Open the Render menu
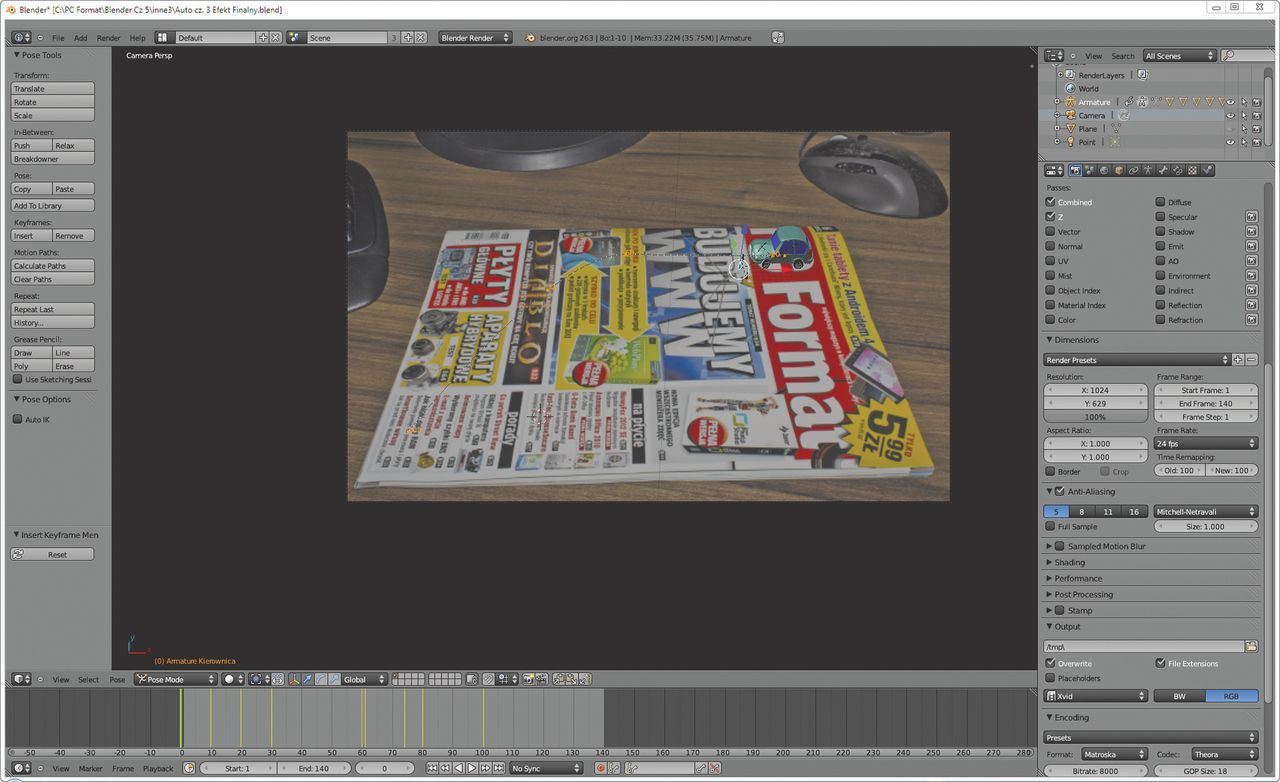1280x782 pixels. point(109,38)
